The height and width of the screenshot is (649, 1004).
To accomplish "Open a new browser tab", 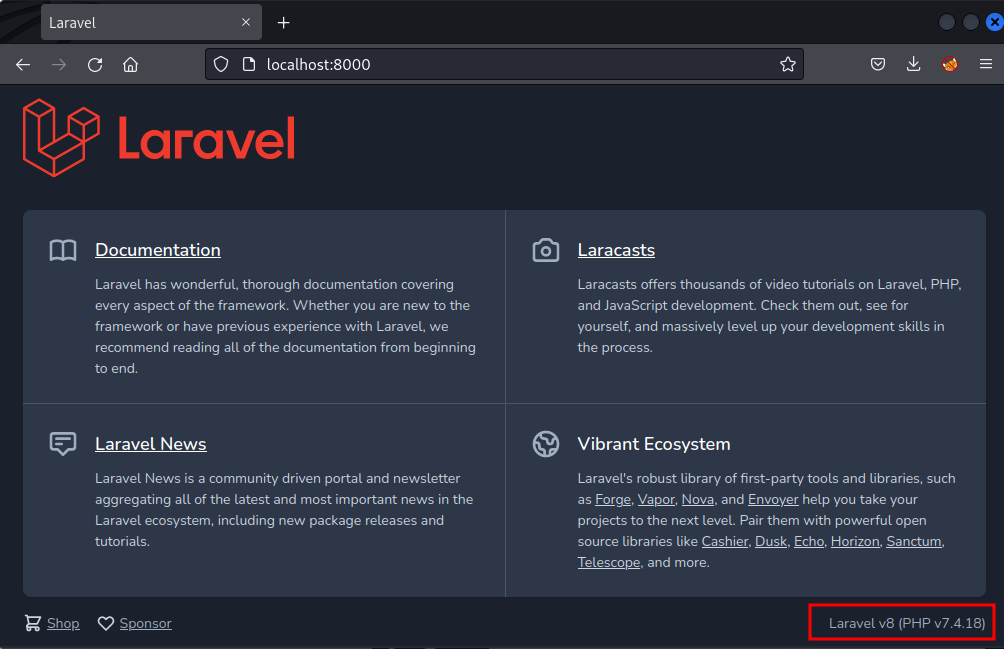I will pyautogui.click(x=283, y=23).
